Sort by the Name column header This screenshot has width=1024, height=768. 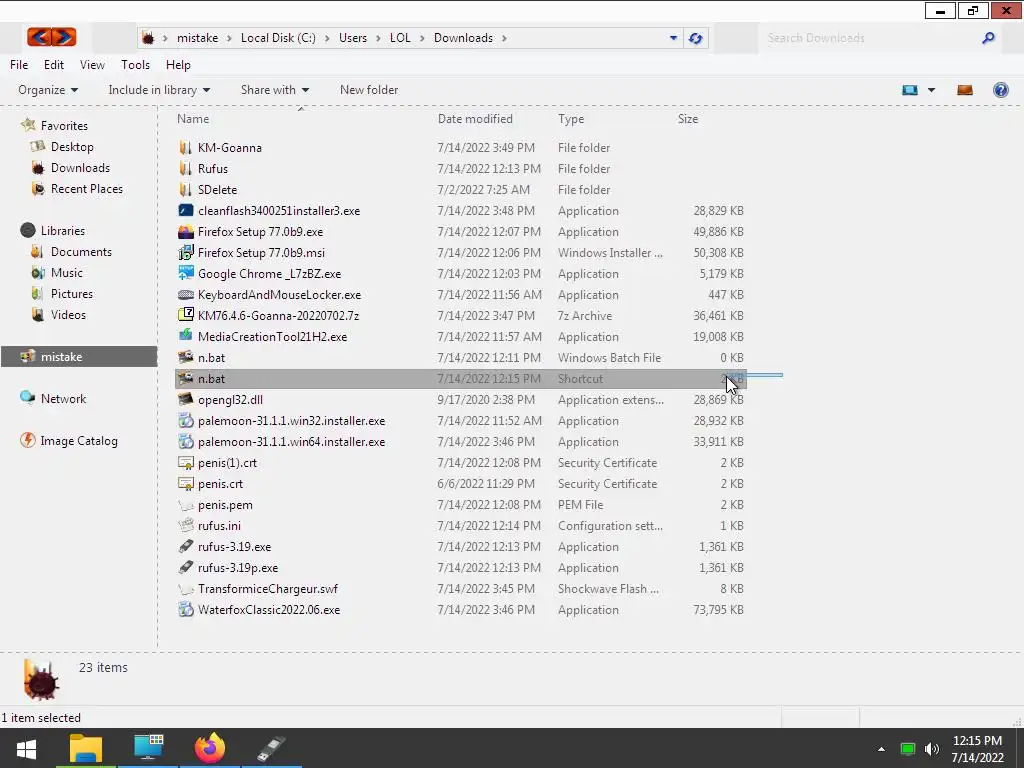tap(193, 119)
